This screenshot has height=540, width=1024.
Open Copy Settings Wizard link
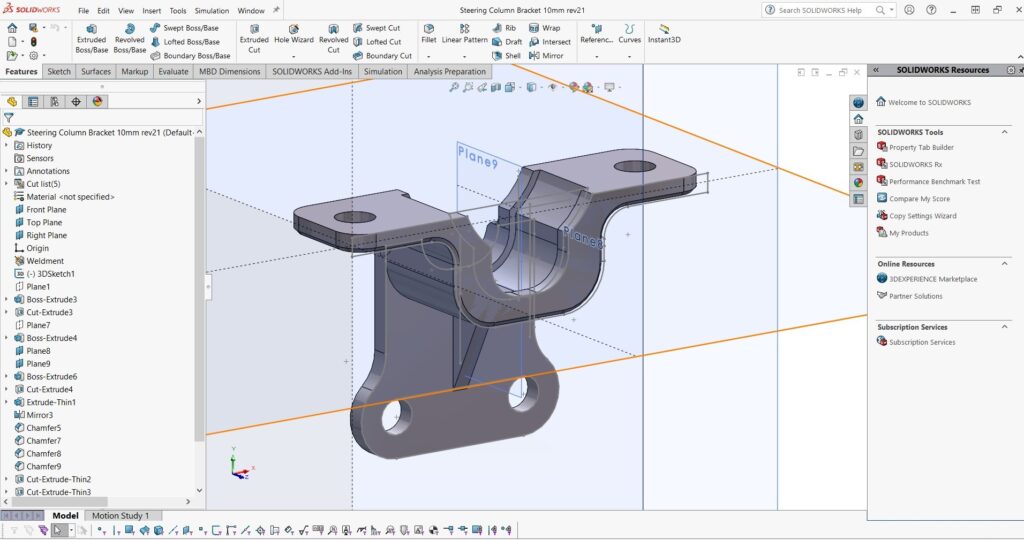(x=916, y=215)
